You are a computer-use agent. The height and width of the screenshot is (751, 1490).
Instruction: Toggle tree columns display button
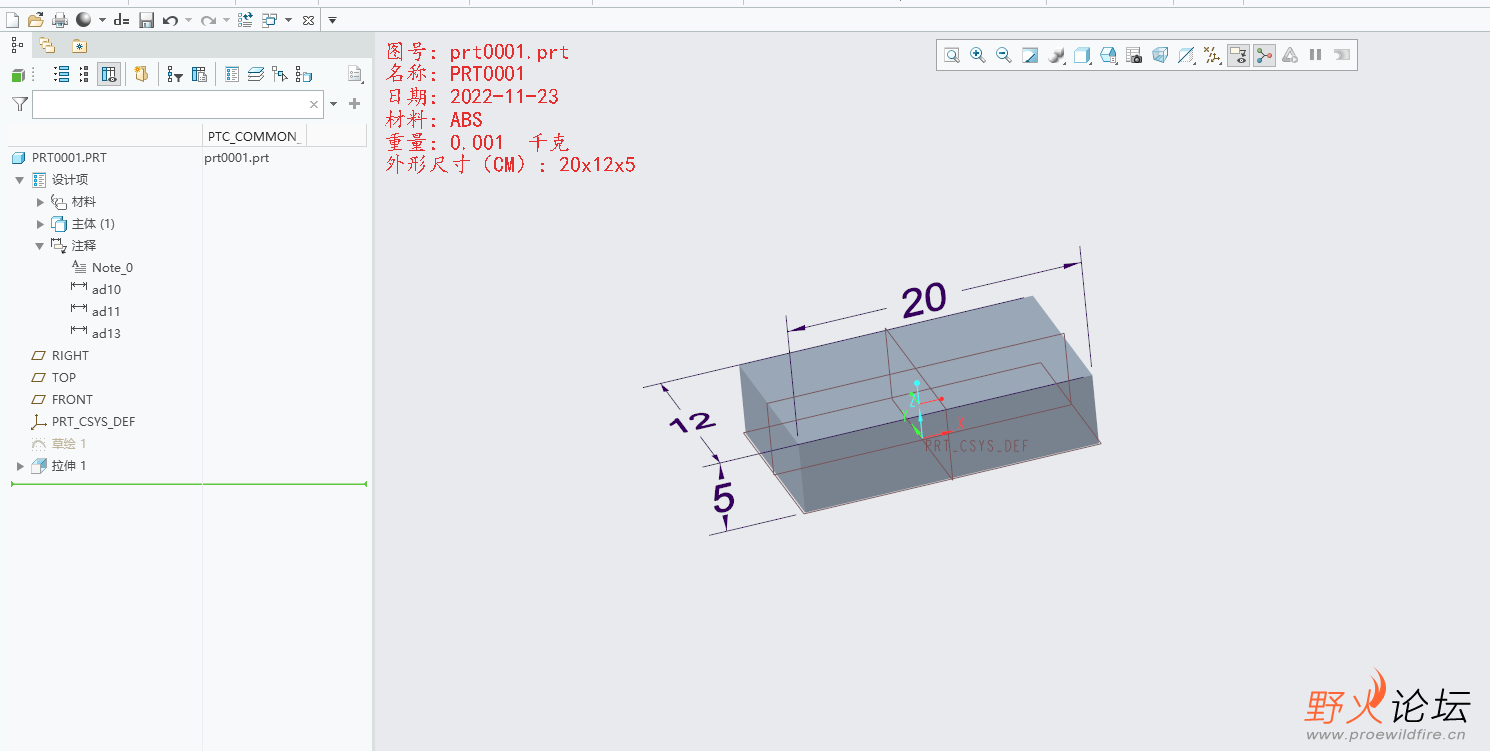(x=109, y=74)
